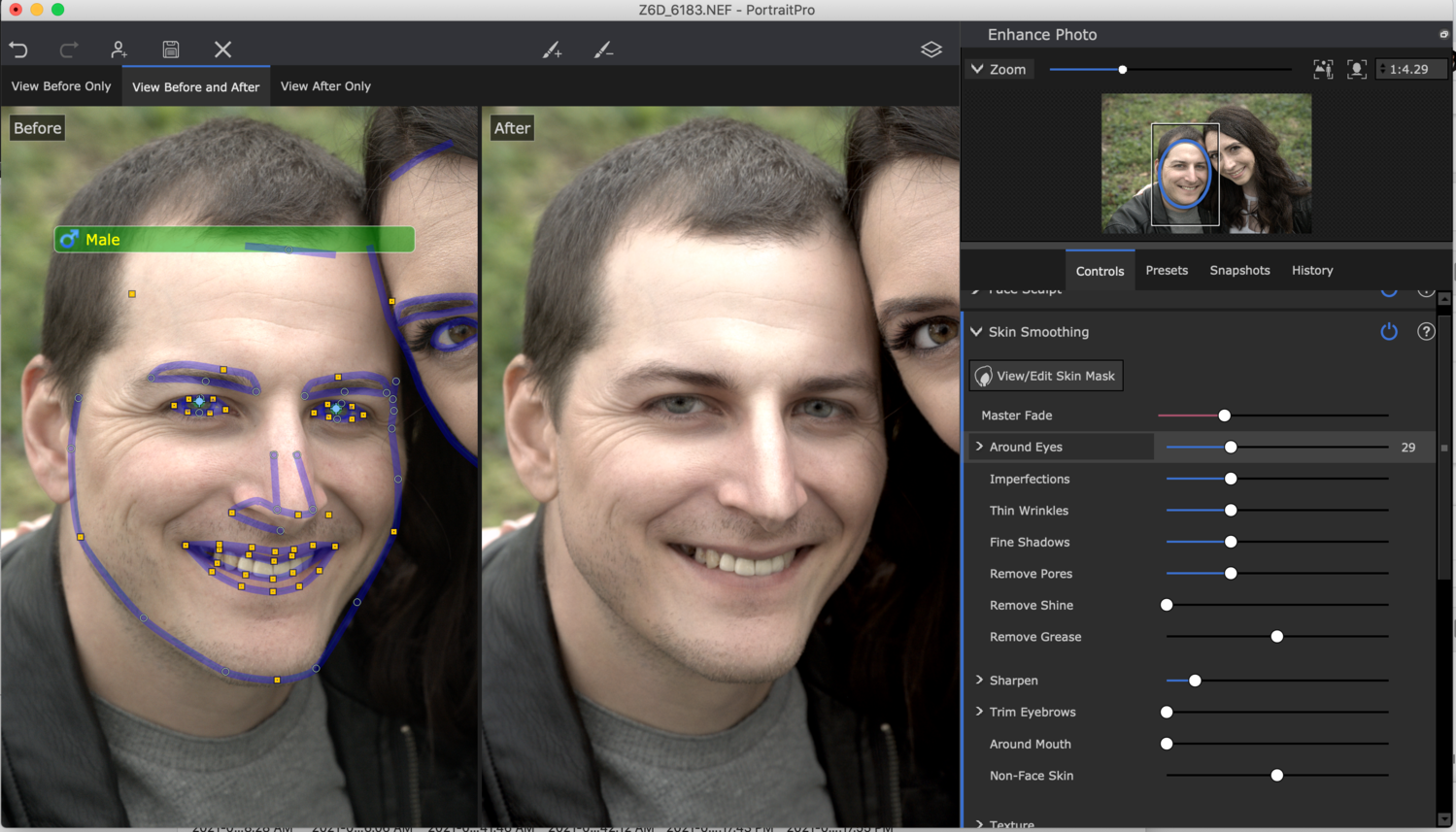Viewport: 1456px width, 832px height.
Task: Click the Remove Shine slider handle
Action: click(x=1167, y=605)
